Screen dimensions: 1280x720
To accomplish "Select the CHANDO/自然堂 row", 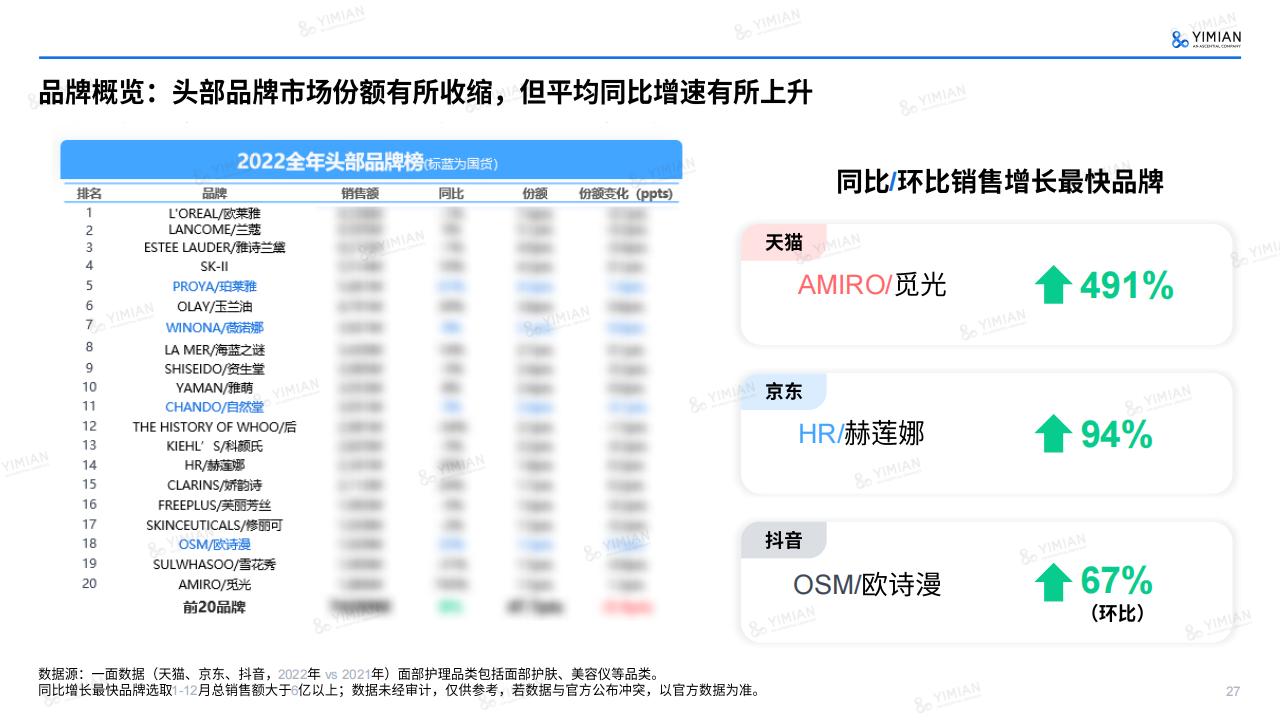I will coord(370,407).
